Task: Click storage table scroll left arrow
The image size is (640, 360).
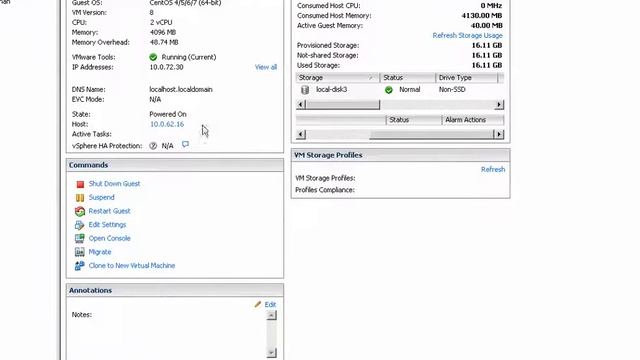Action: point(301,104)
